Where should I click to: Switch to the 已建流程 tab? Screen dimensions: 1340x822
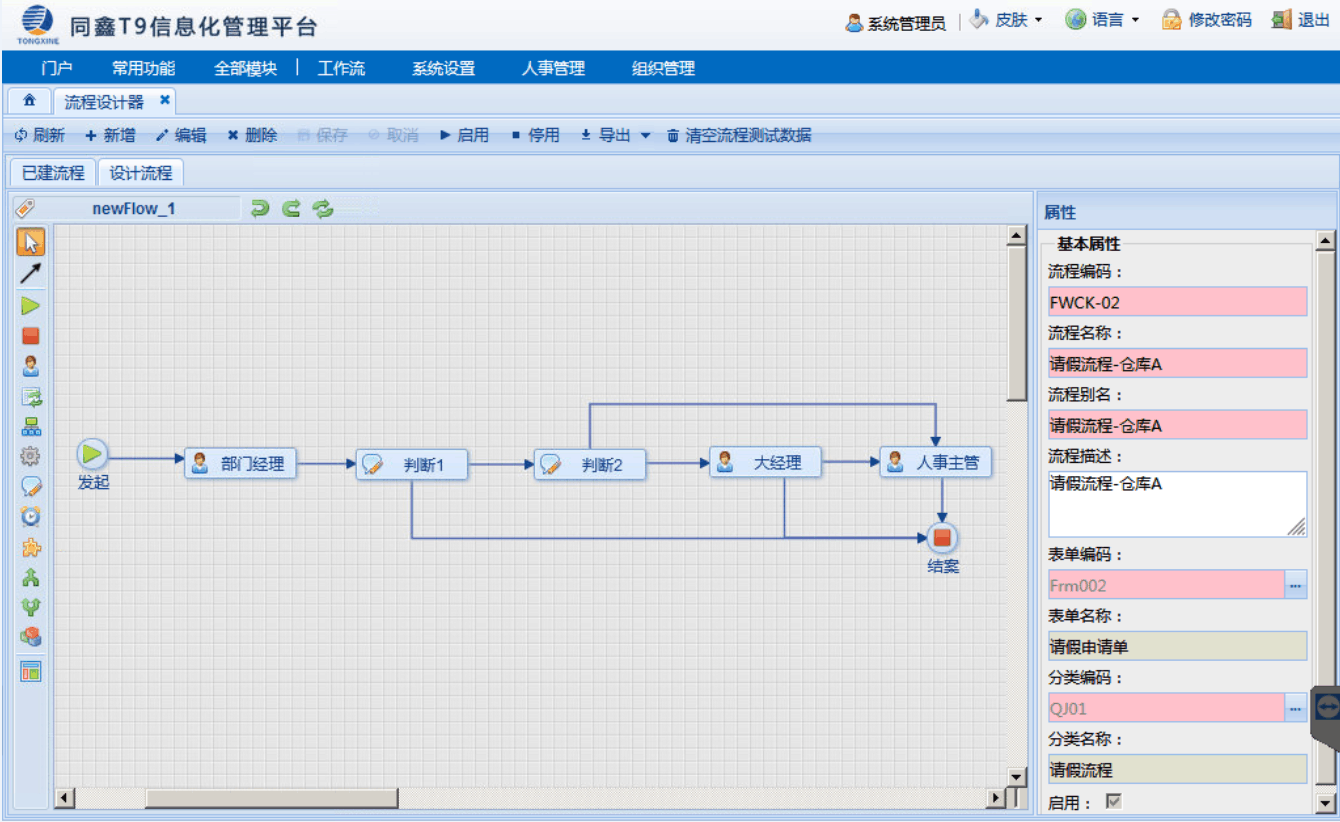53,173
